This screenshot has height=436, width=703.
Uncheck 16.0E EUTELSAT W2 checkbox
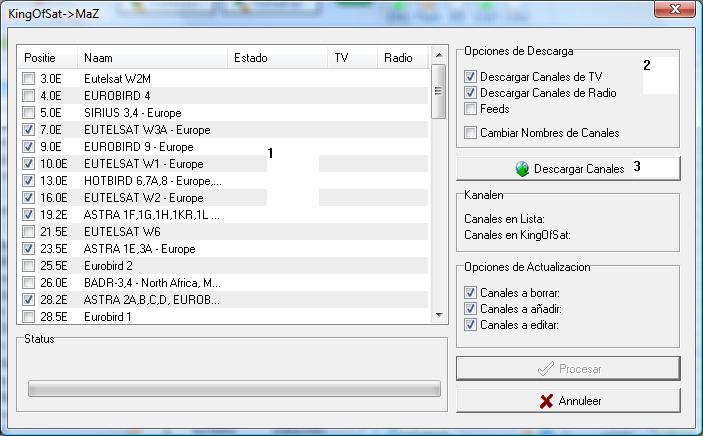tap(28, 198)
